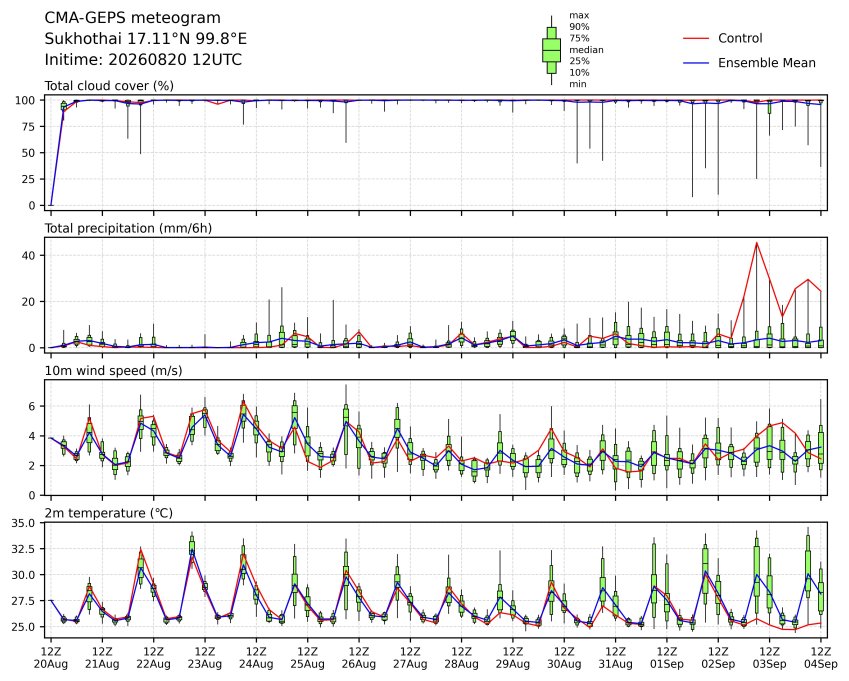This screenshot has height=681, width=849.
Task: Click the '27.5' tick on the temperature axis
Action: click(x=23, y=601)
